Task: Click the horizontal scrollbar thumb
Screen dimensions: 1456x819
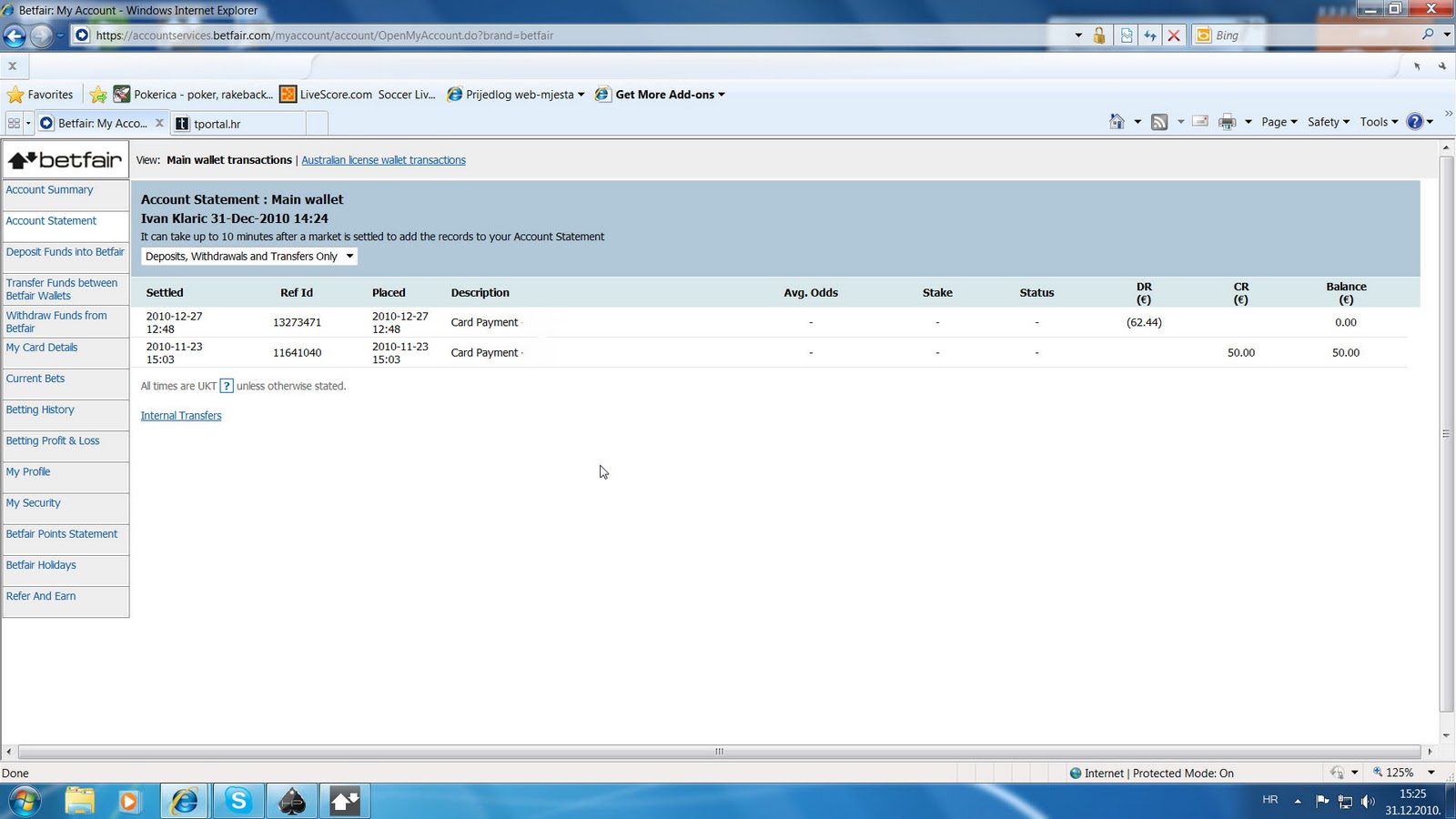Action: pos(719,752)
